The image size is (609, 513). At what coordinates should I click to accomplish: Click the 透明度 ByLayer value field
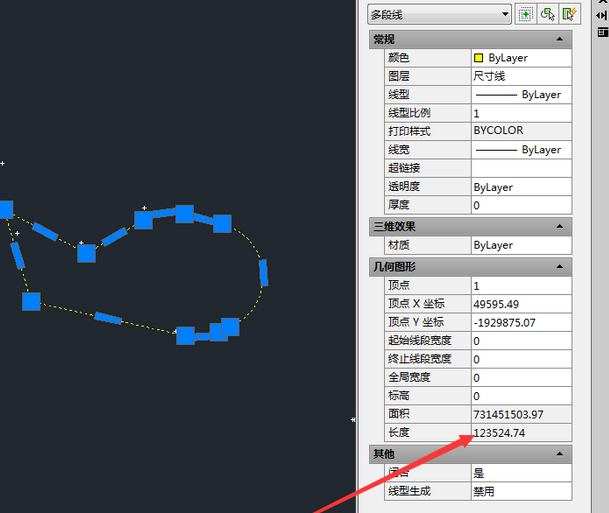520,187
